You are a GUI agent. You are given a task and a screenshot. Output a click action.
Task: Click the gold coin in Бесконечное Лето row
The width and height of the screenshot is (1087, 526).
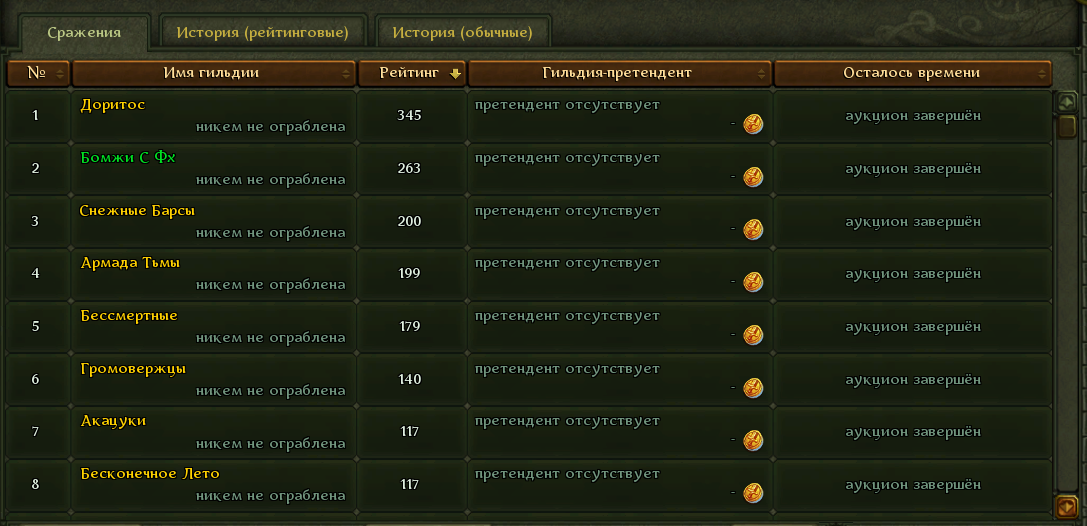tap(753, 493)
